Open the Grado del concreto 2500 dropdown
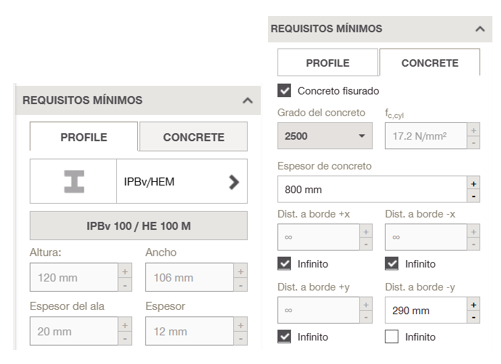This screenshot has height=364, width=501. (x=325, y=136)
